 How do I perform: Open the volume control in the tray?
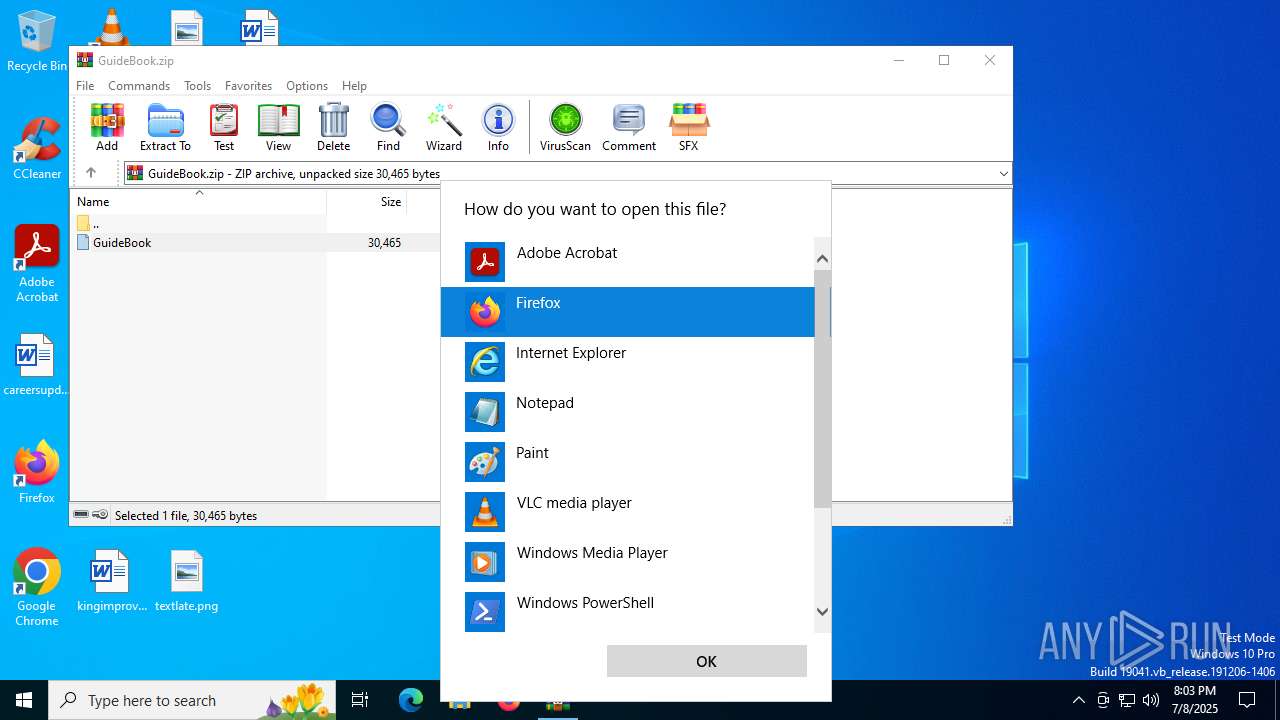pos(1151,700)
